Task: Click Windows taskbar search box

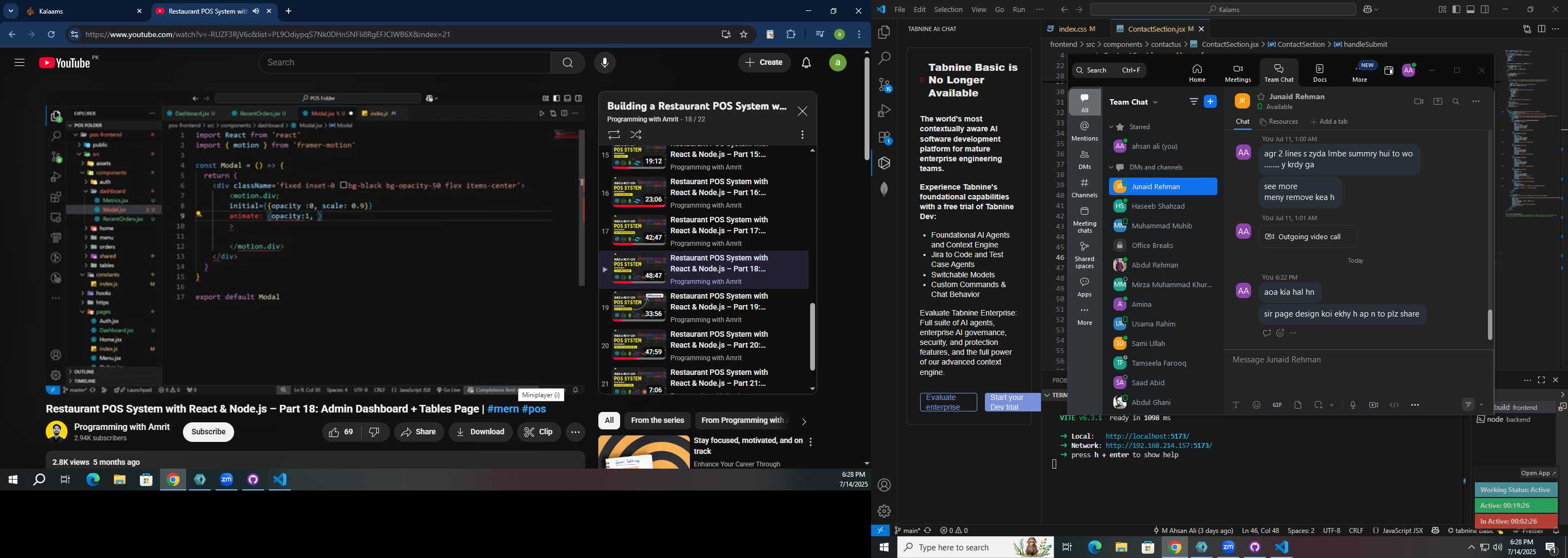Action: (x=975, y=548)
